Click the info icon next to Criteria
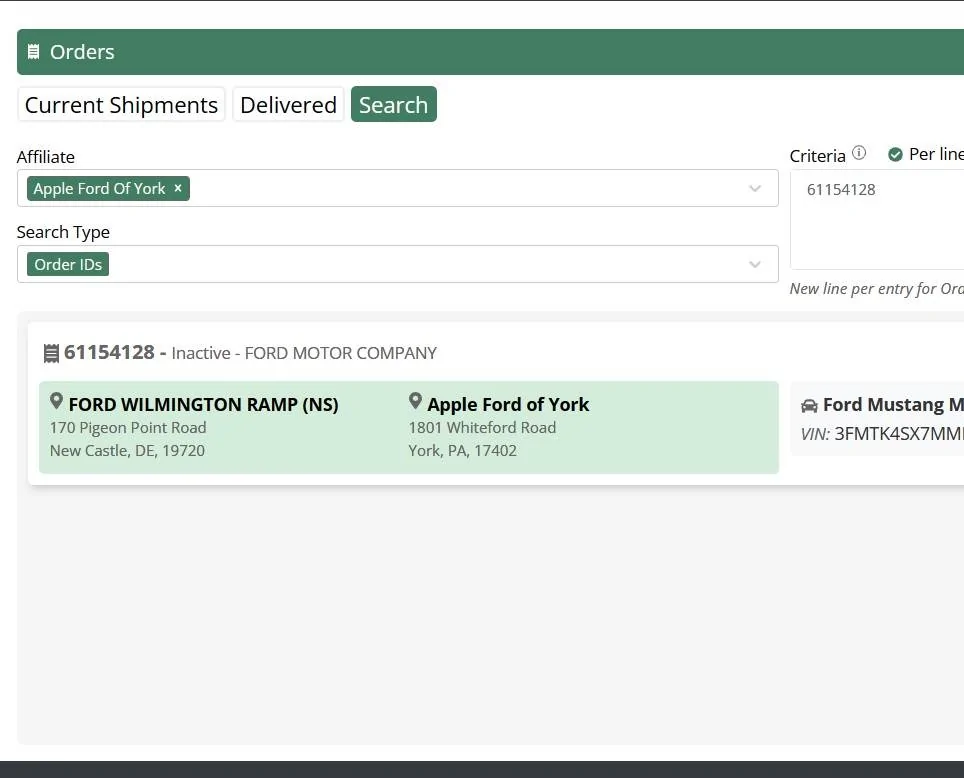Screen dimensions: 964x778 [859, 153]
